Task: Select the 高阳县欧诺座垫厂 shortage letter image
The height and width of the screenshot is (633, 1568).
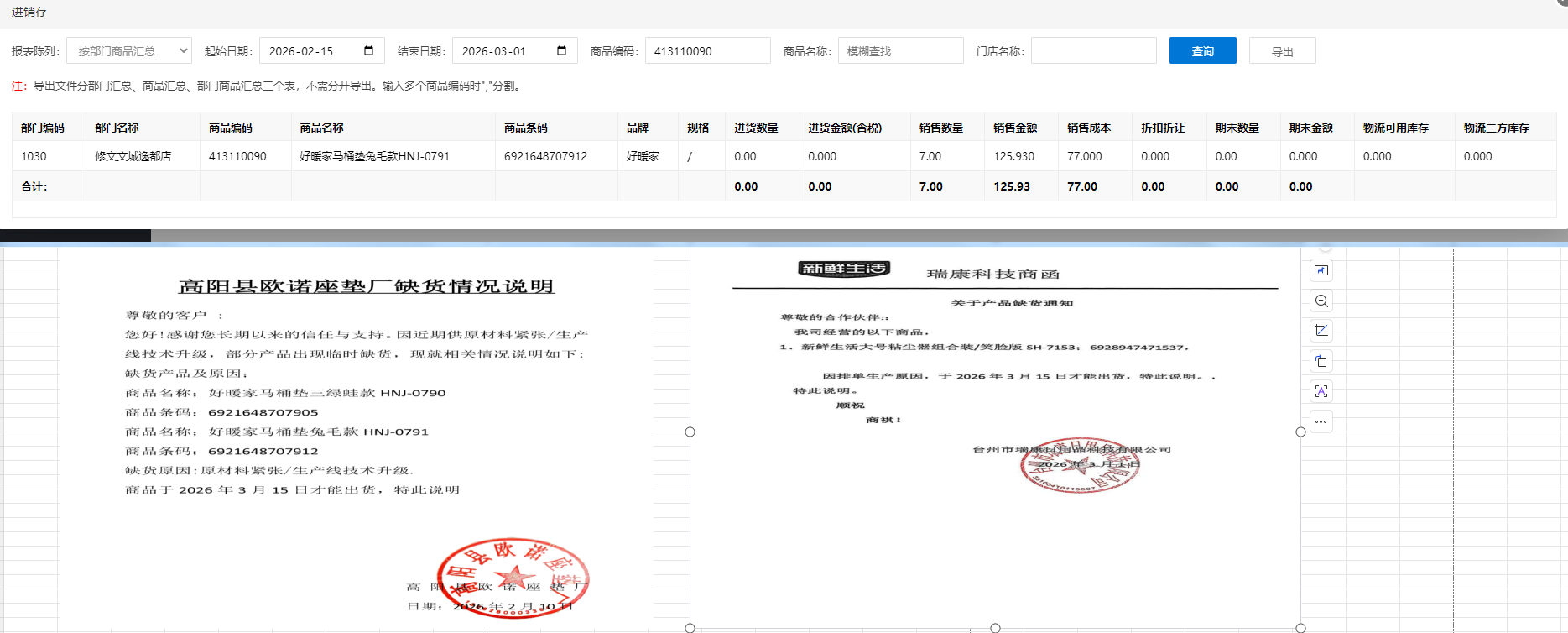Action: coord(357,437)
